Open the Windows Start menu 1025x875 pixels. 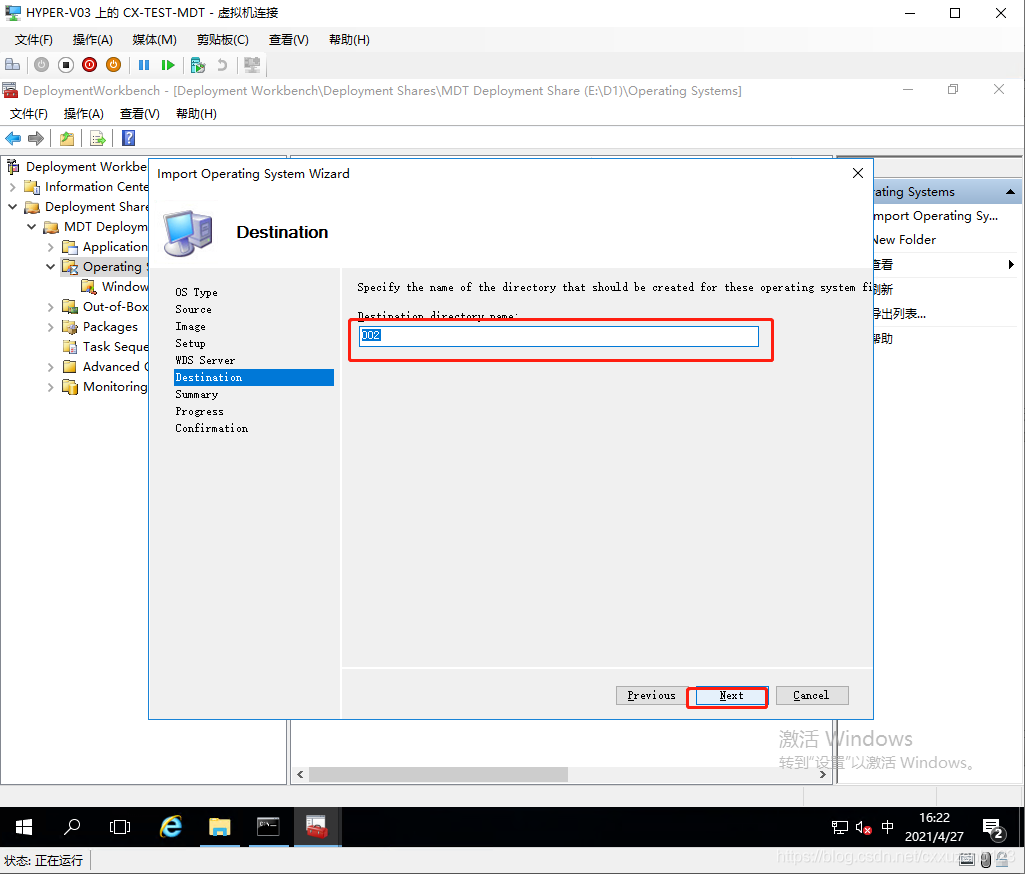click(24, 827)
